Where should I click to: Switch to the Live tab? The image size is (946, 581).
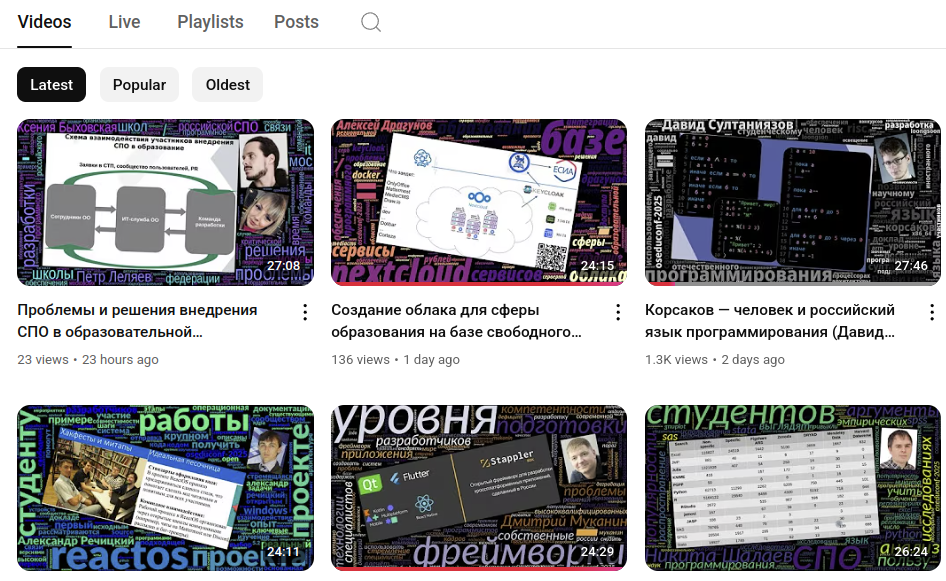(124, 22)
